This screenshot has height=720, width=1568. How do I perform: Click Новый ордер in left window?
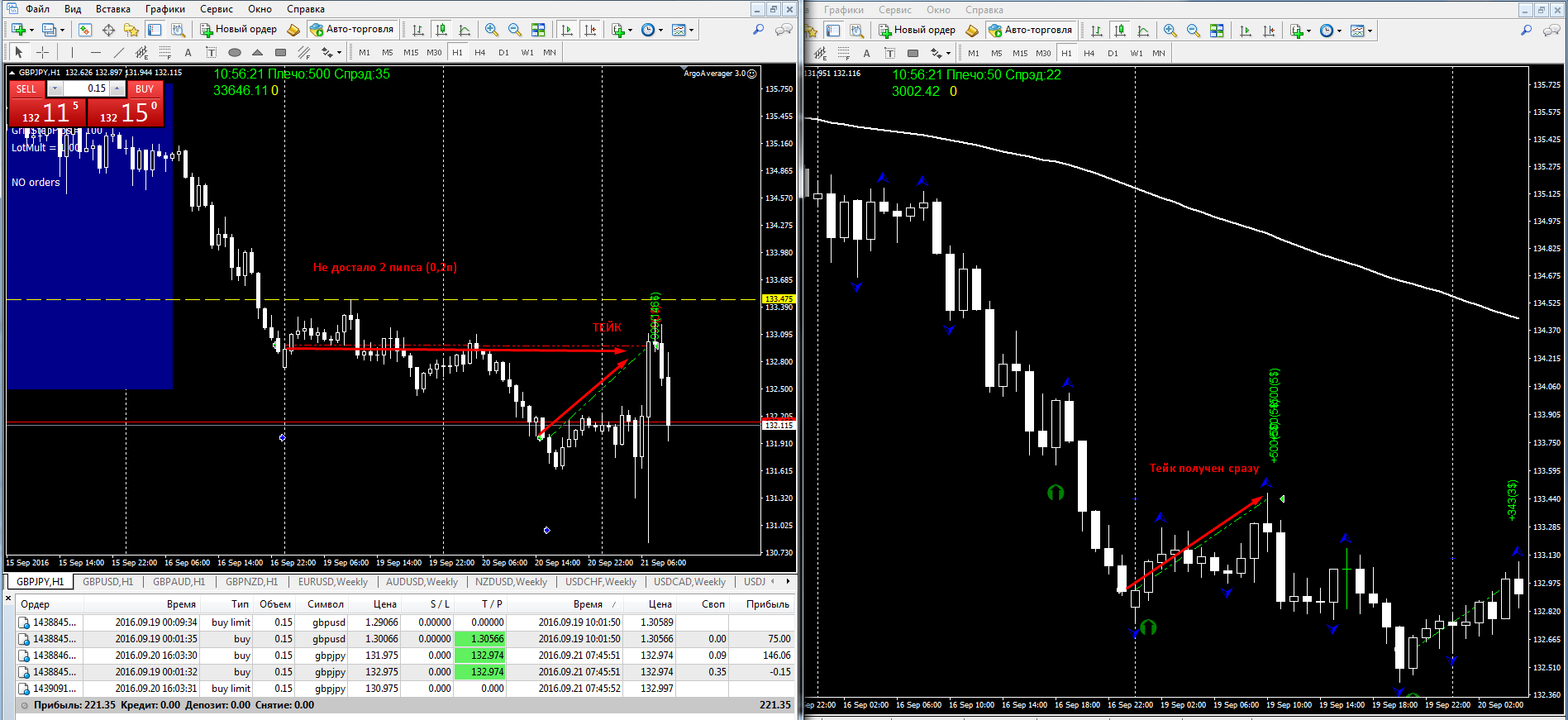239,30
